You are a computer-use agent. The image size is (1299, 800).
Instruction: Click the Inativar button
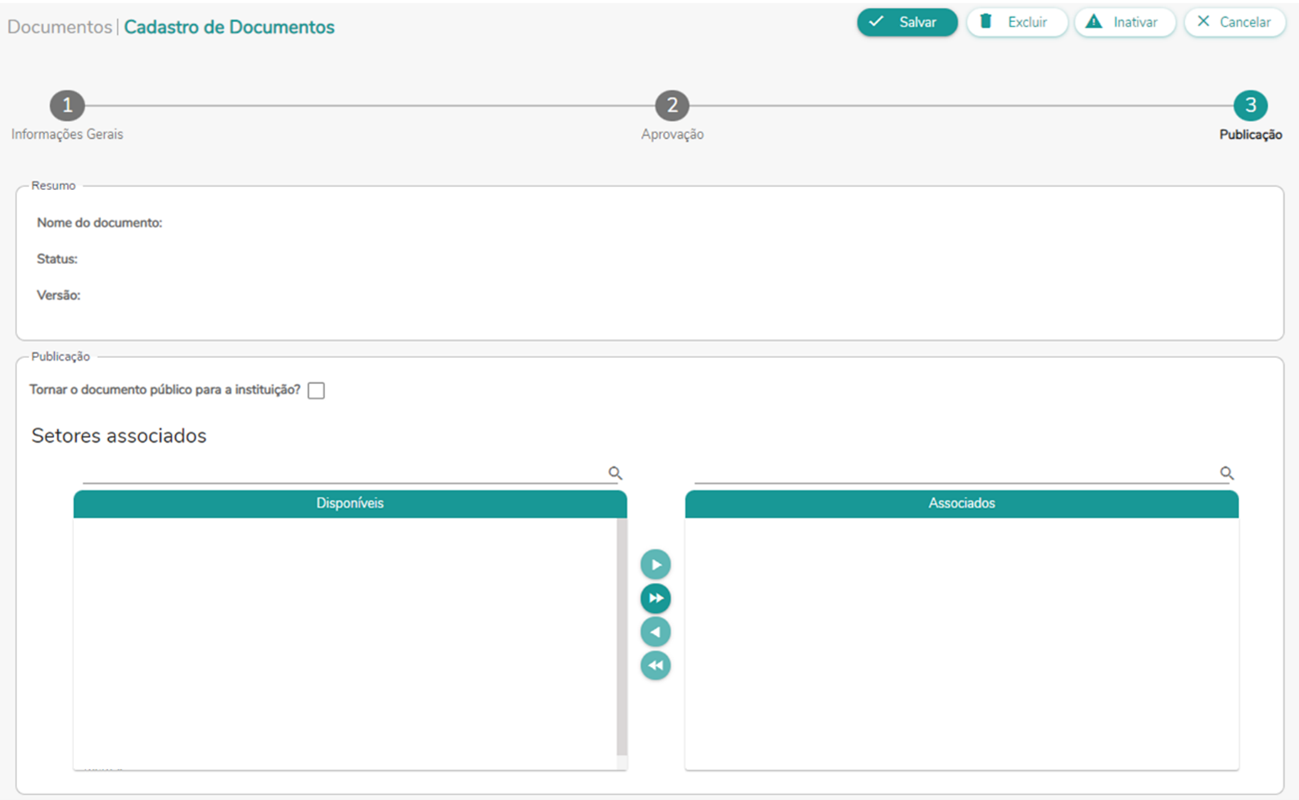click(1125, 22)
